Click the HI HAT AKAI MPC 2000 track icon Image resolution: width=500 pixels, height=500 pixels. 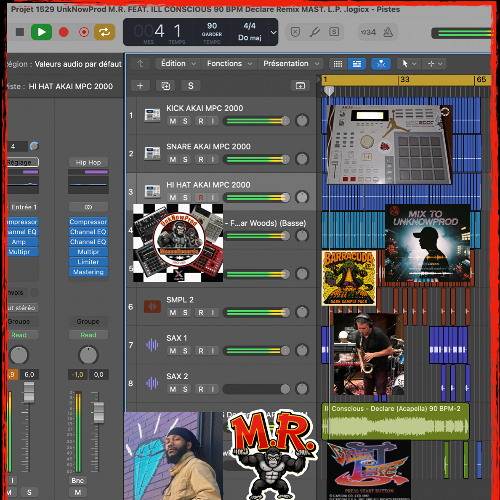click(152, 192)
